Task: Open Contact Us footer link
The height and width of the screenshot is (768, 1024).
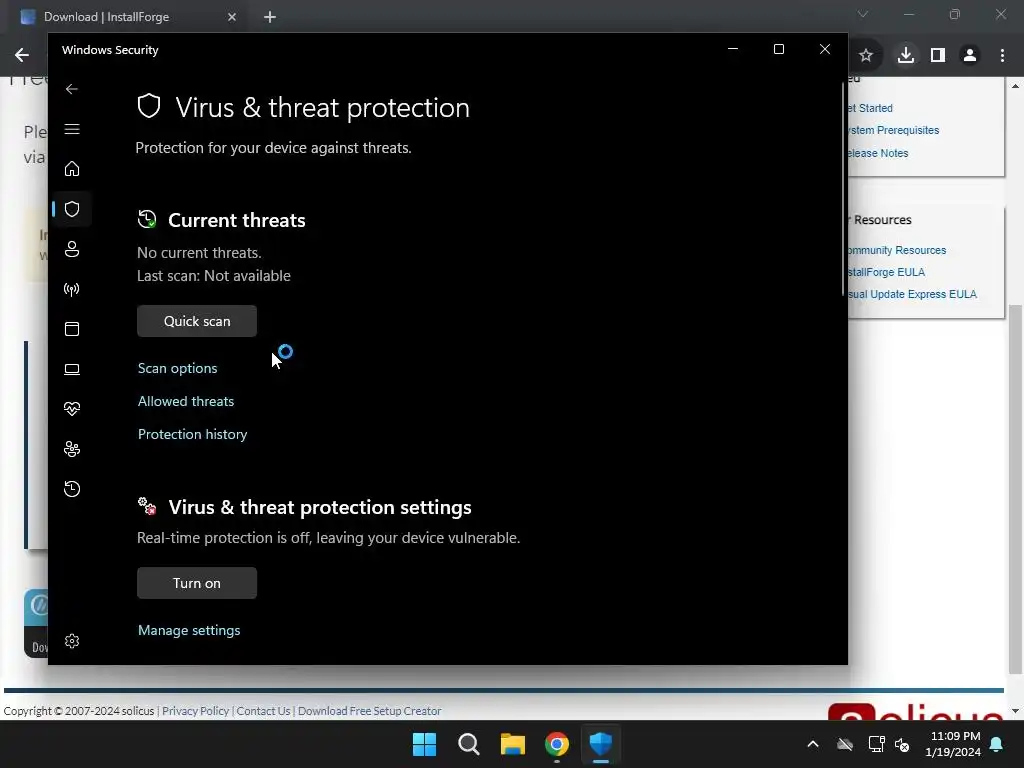Action: point(263,711)
